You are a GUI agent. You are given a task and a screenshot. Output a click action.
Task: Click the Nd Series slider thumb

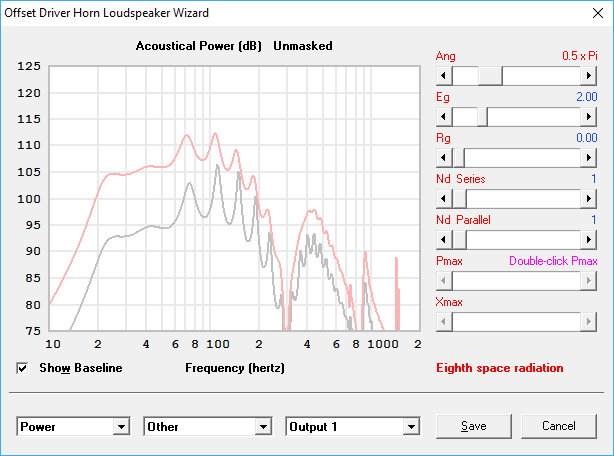pos(459,199)
